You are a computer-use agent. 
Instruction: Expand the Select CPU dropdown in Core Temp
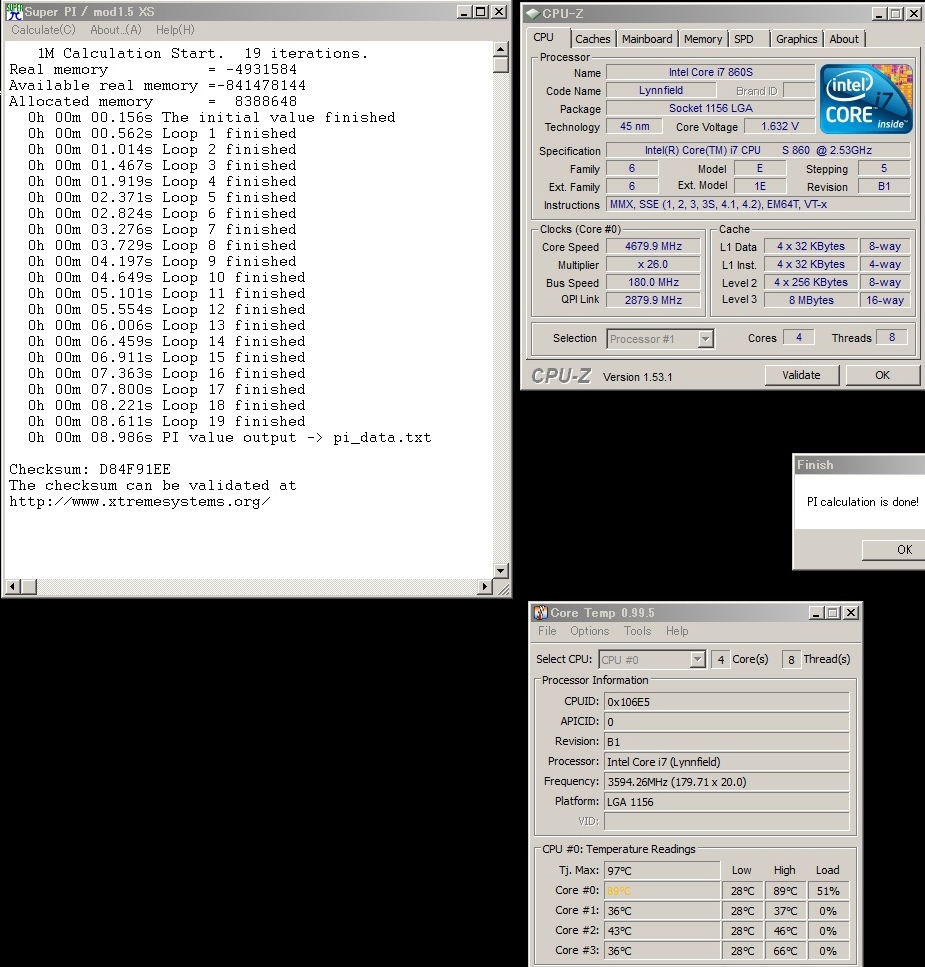click(697, 659)
